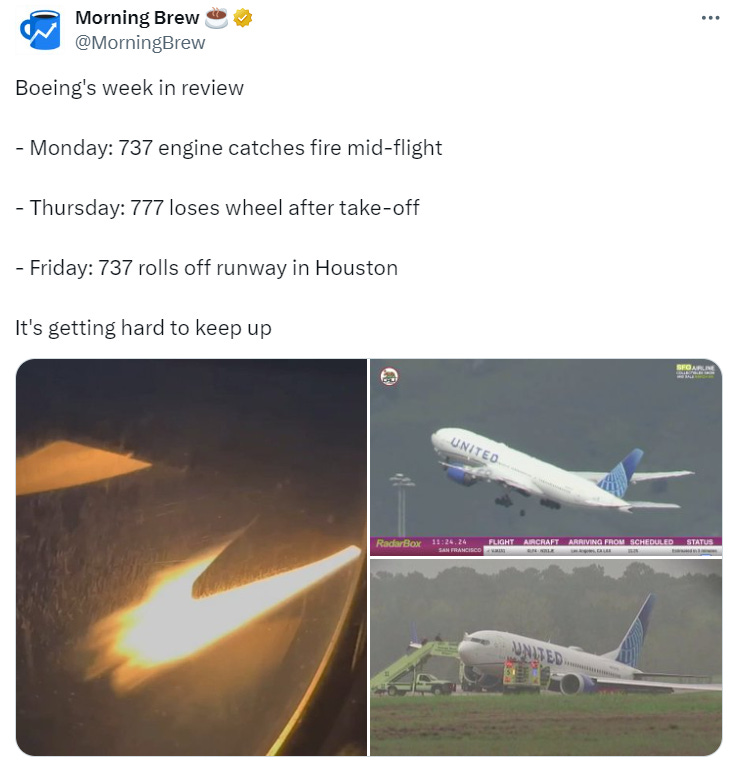The image size is (738, 771).
Task: Click the gold verified badge
Action: point(242,18)
